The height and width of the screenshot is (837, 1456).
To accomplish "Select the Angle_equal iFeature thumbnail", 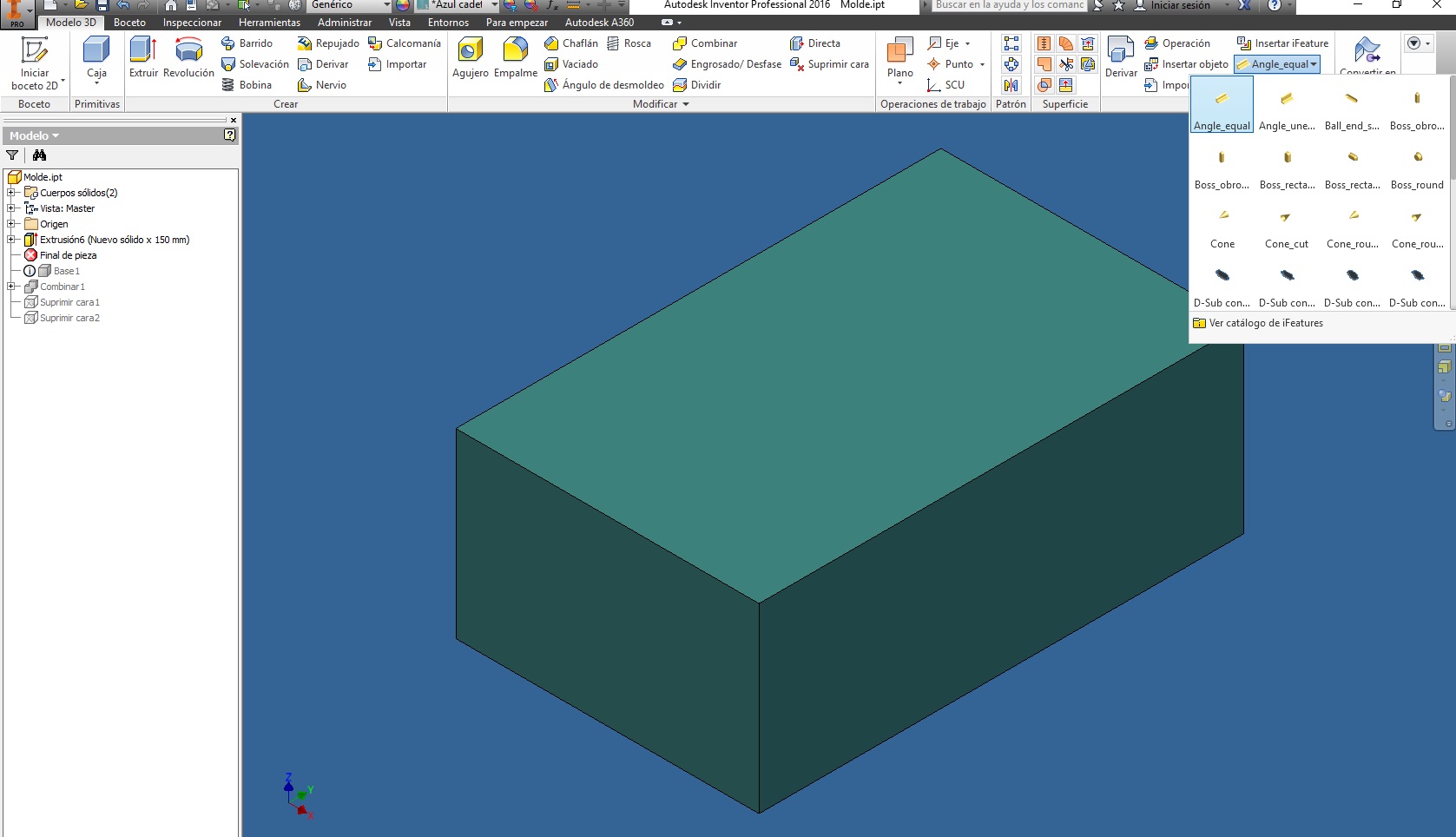I will tap(1222, 104).
